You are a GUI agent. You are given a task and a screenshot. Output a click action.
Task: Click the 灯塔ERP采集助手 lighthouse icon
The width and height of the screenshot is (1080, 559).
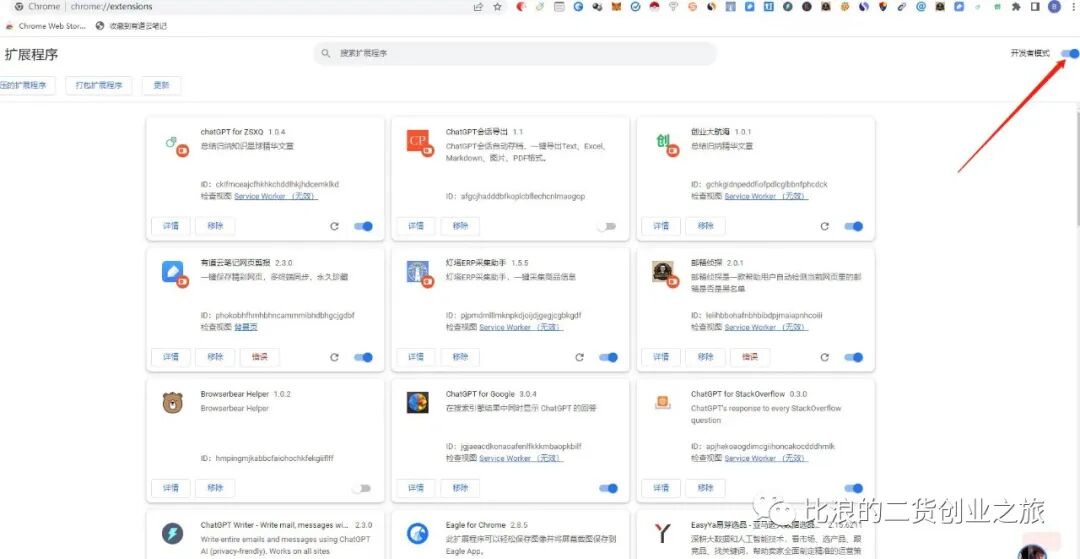point(419,273)
